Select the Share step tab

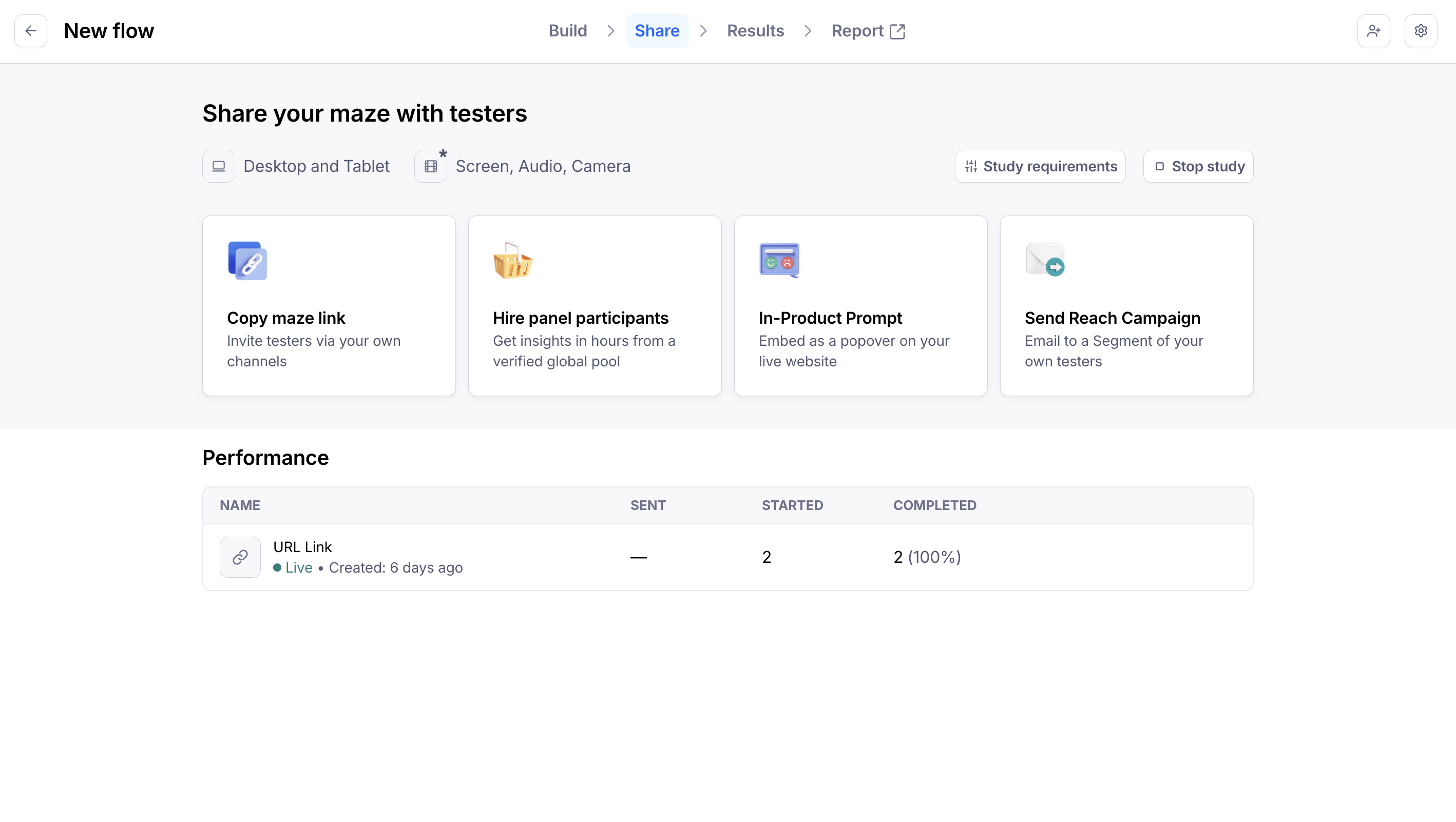pos(657,30)
